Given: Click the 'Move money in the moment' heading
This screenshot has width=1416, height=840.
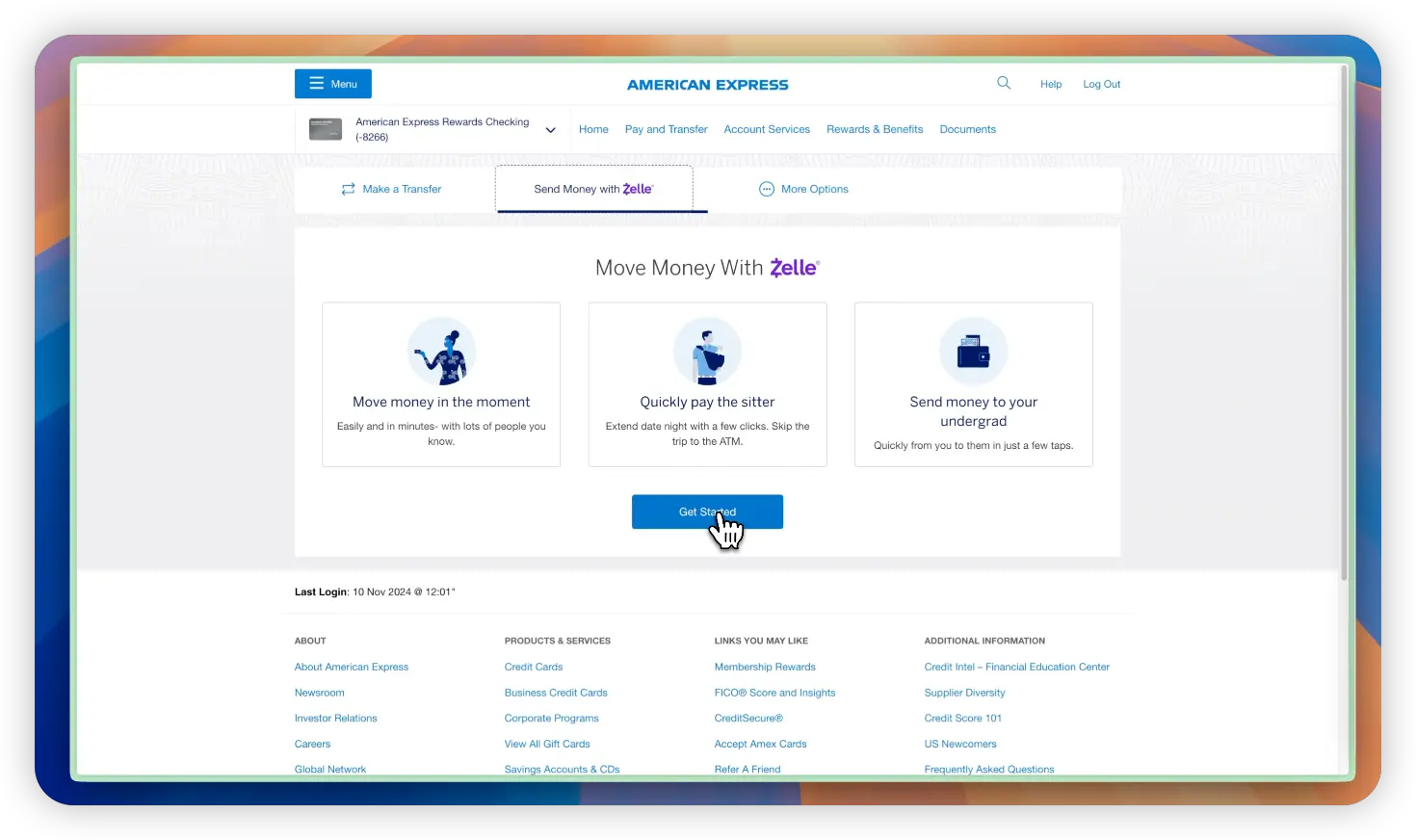Looking at the screenshot, I should 441,402.
